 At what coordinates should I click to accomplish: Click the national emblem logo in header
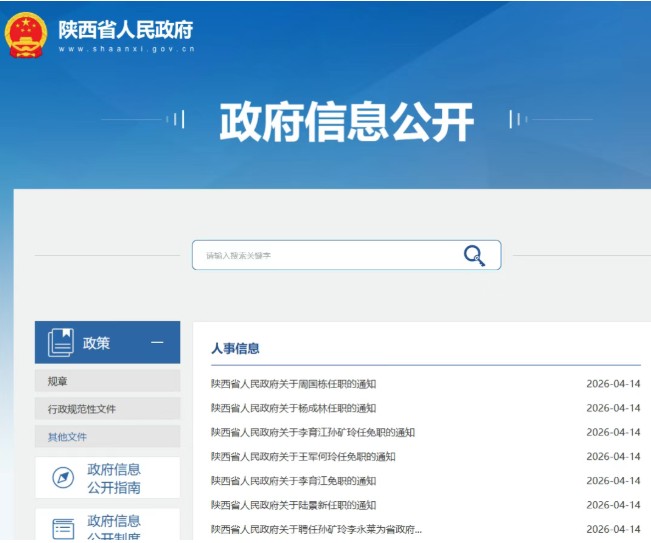click(x=26, y=34)
